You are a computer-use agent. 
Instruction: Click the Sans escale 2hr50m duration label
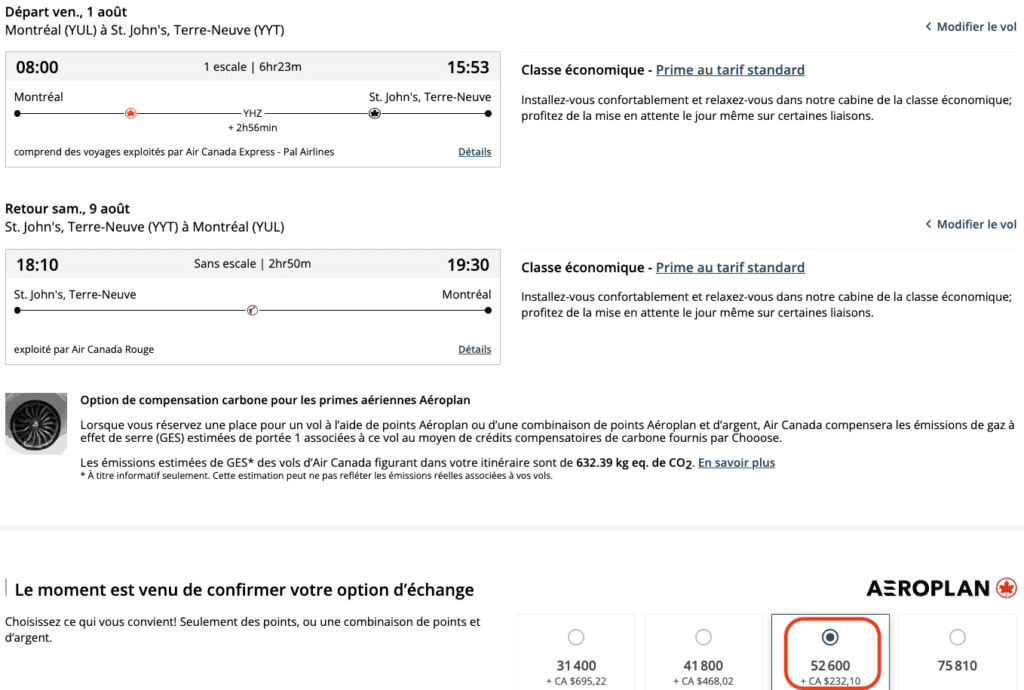[252, 264]
